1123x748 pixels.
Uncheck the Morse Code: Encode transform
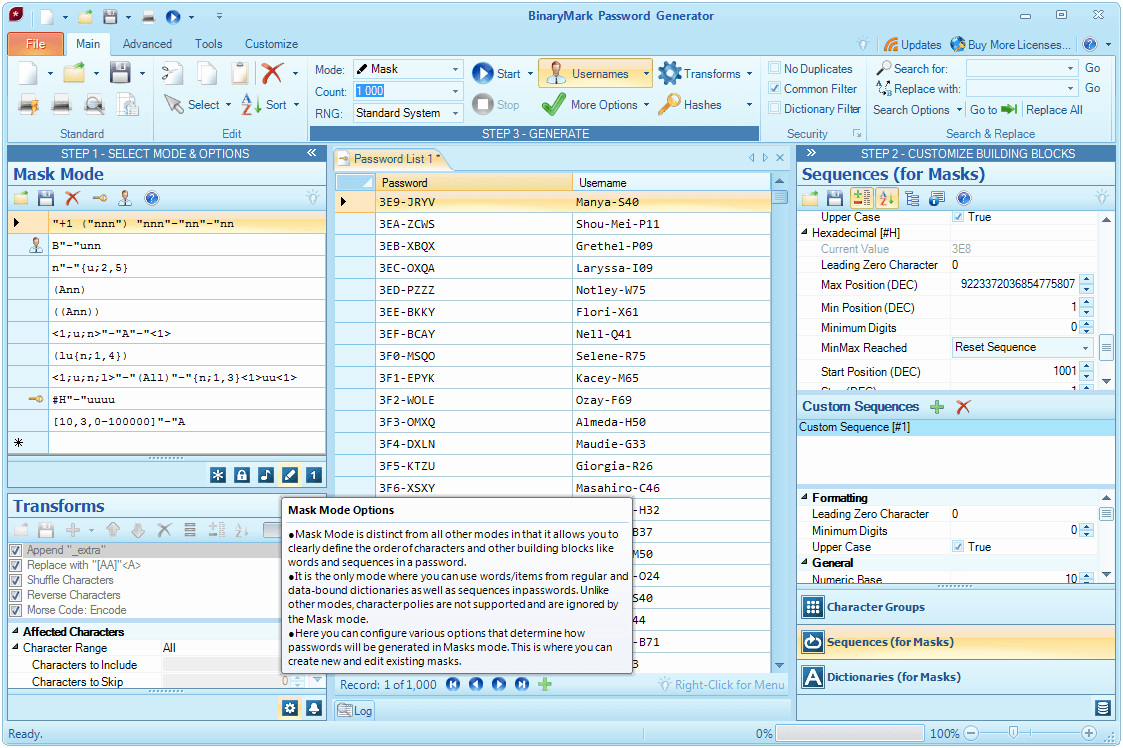click(x=16, y=610)
